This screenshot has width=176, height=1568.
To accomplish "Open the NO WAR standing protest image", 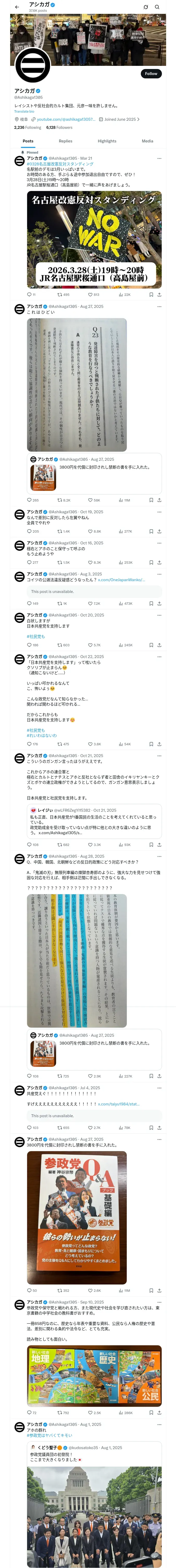I will [94, 239].
